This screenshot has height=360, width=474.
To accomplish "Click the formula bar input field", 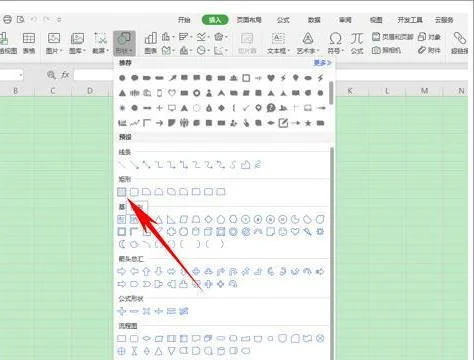I will 93,75.
